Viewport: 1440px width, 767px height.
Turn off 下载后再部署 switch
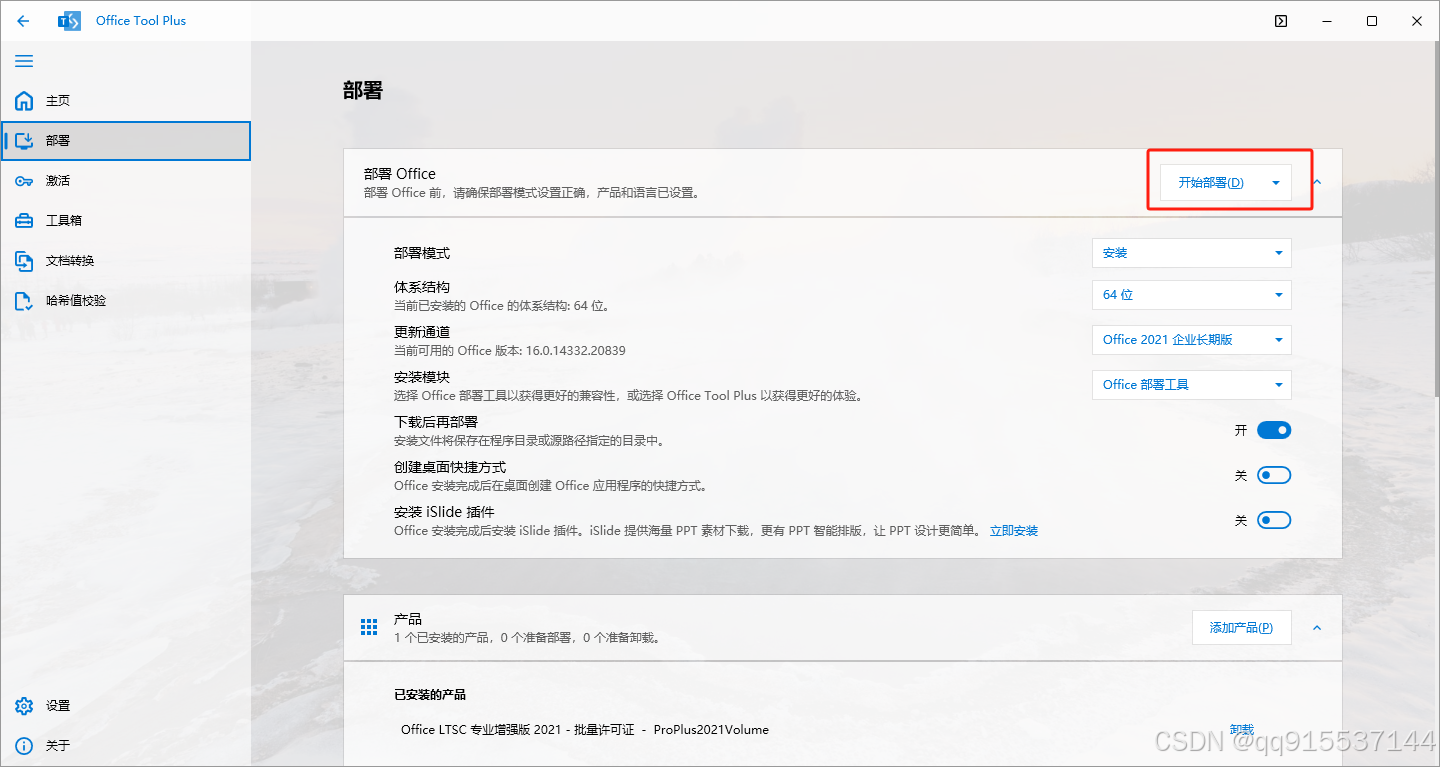(1274, 430)
